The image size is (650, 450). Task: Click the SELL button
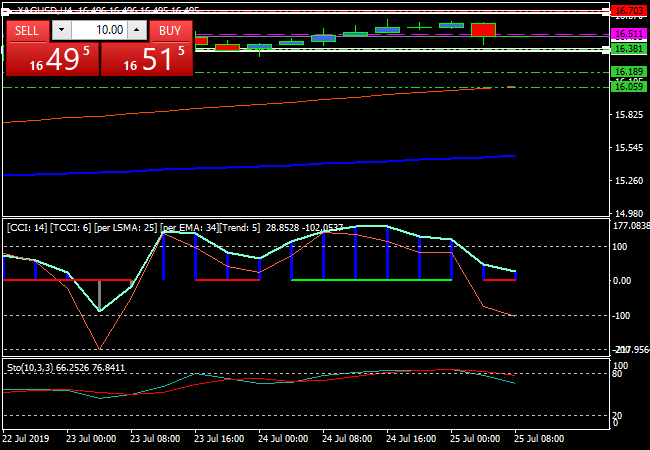point(27,30)
